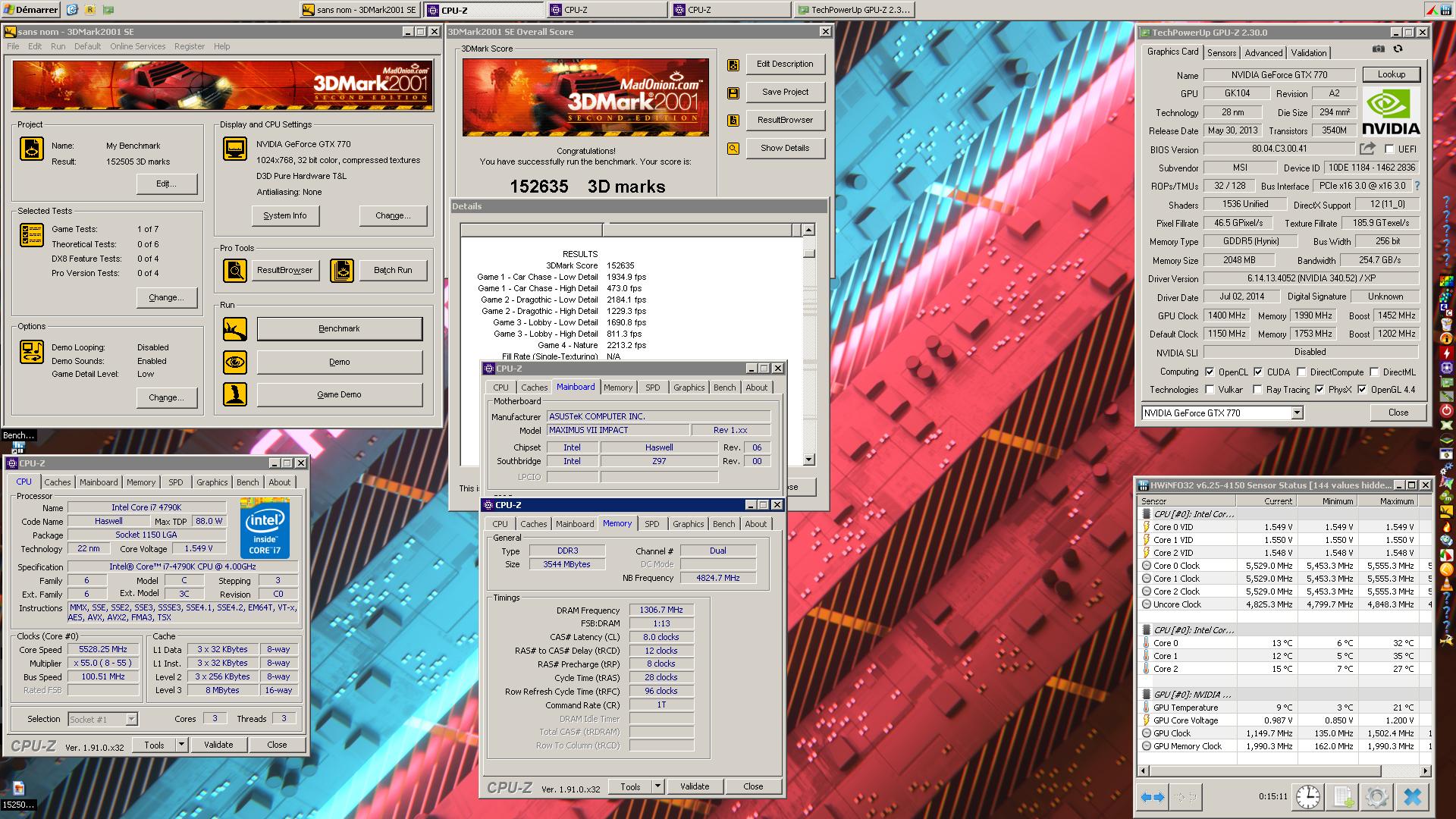Click the Intel Core i7 logo in CPU-Z

tap(265, 528)
